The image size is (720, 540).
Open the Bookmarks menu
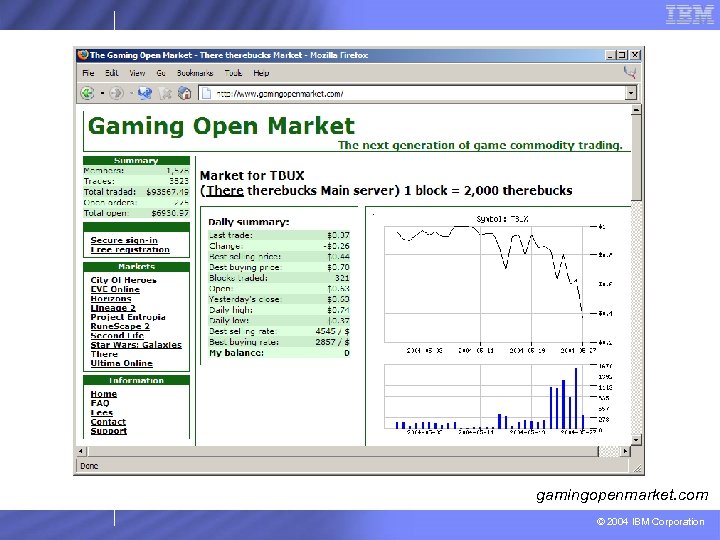195,73
